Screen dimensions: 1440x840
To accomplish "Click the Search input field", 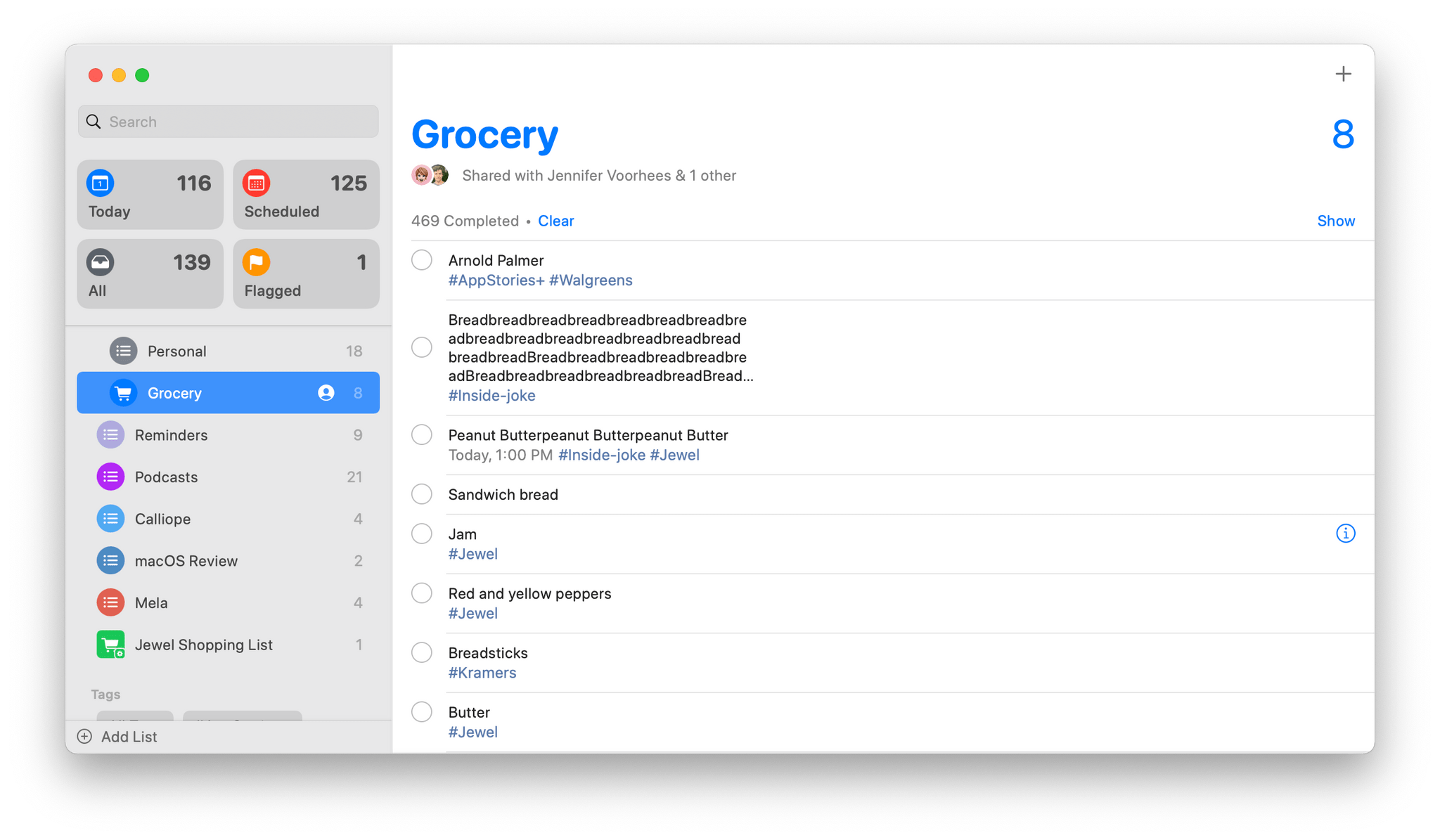I will (229, 121).
